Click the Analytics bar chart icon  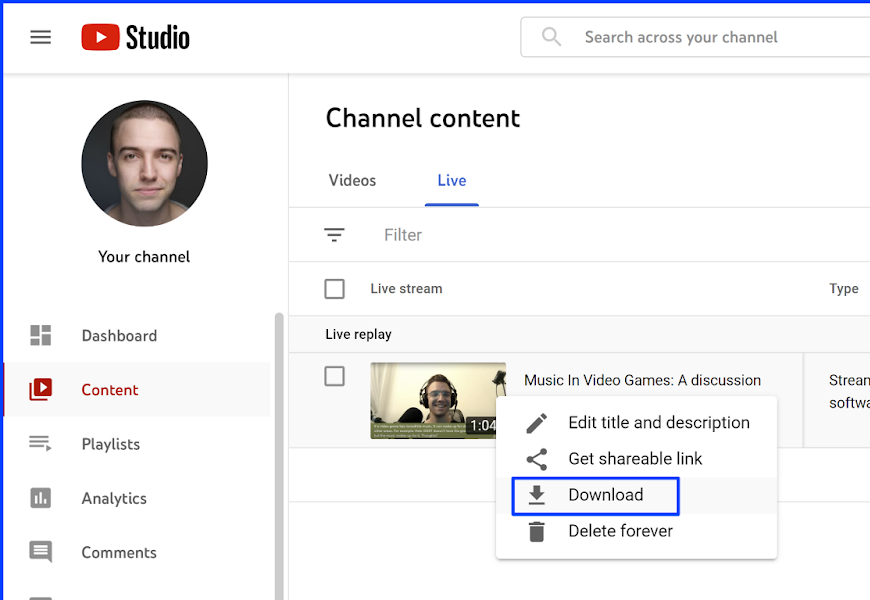pos(41,498)
